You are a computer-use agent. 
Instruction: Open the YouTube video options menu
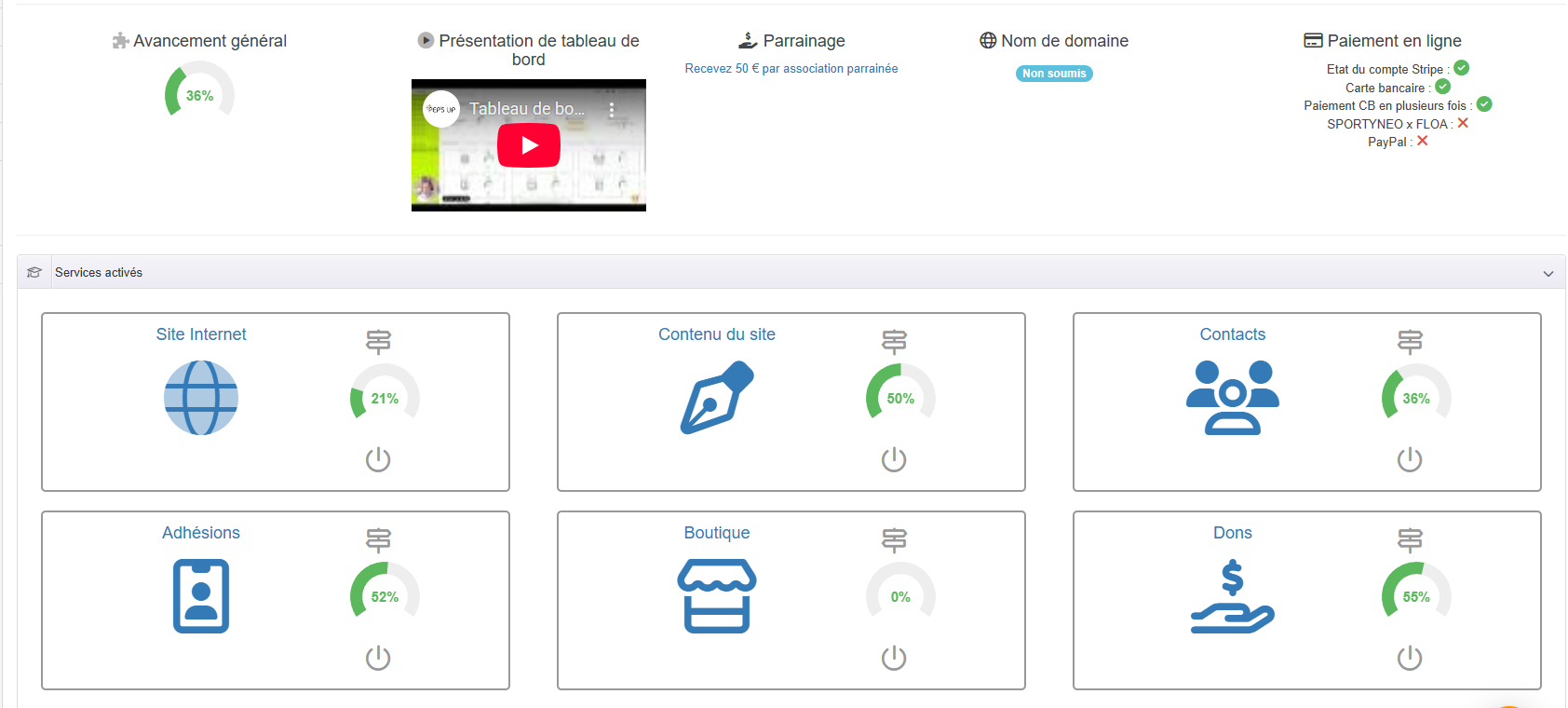[612, 109]
